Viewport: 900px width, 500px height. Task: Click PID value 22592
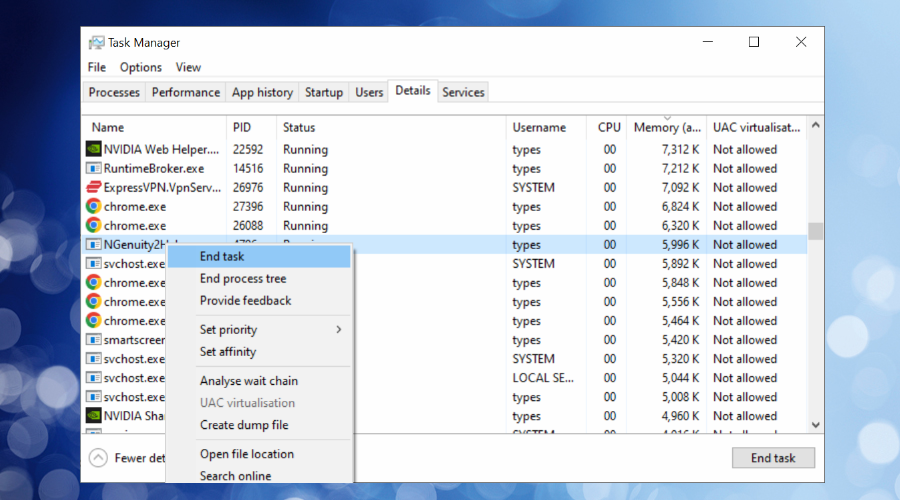248,149
